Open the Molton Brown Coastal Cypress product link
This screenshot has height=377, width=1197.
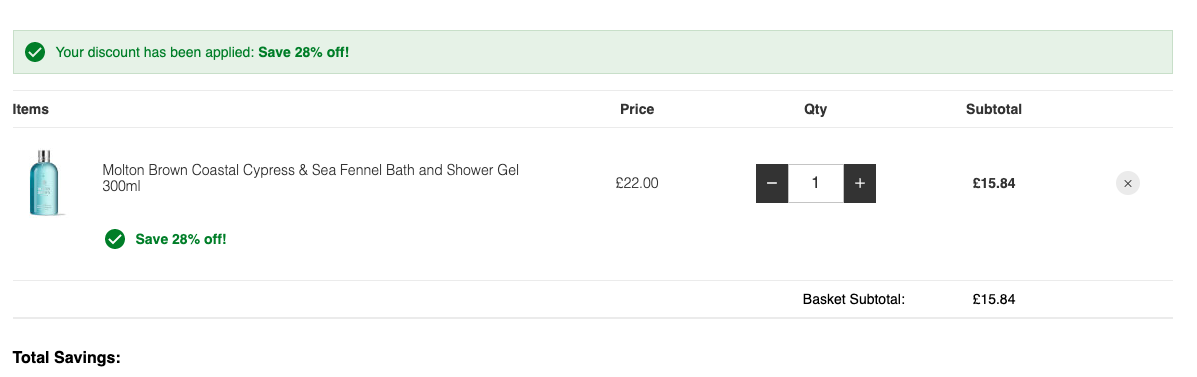click(311, 178)
